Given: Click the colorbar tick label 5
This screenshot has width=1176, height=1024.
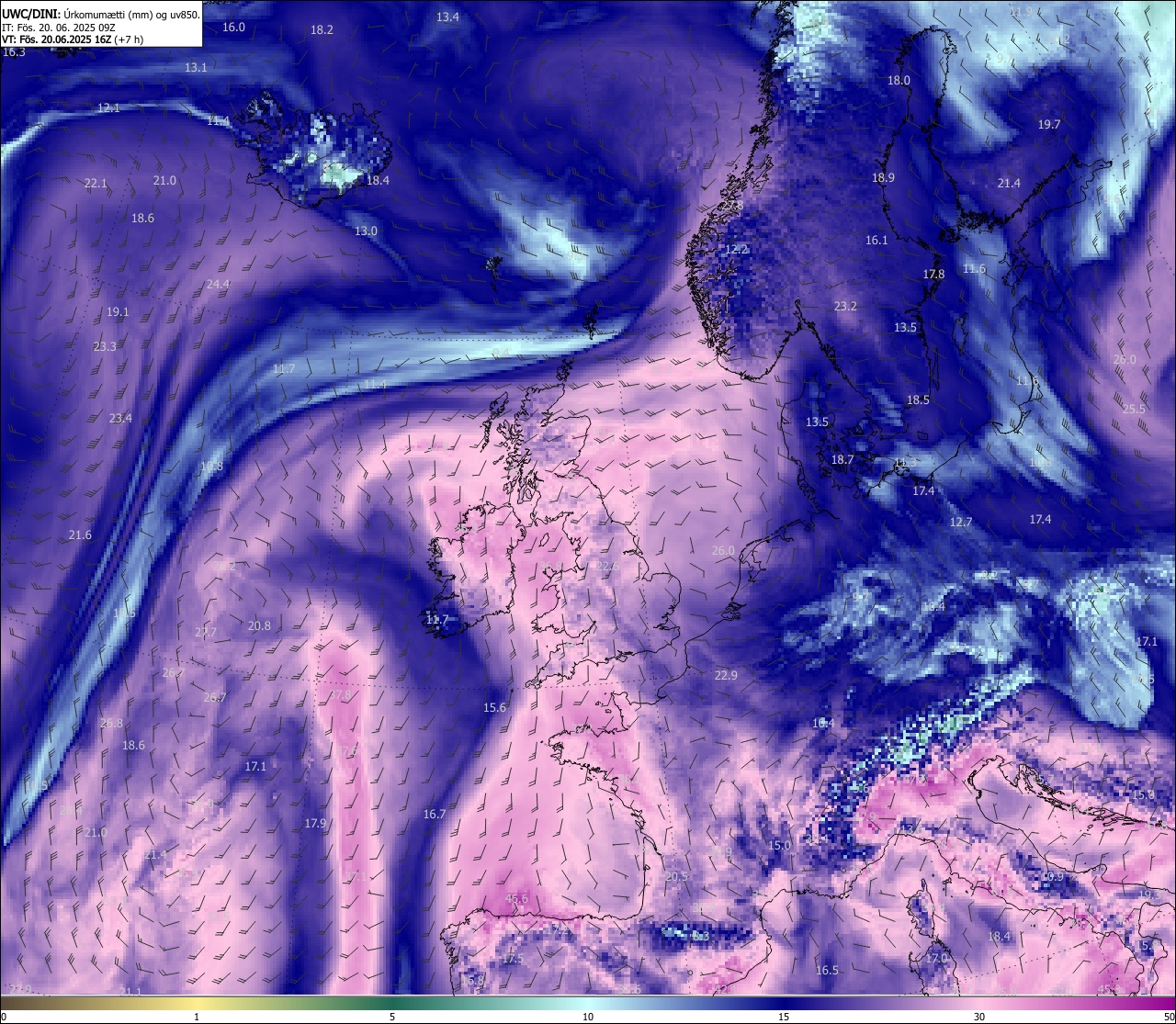Looking at the screenshot, I should 392,1017.
